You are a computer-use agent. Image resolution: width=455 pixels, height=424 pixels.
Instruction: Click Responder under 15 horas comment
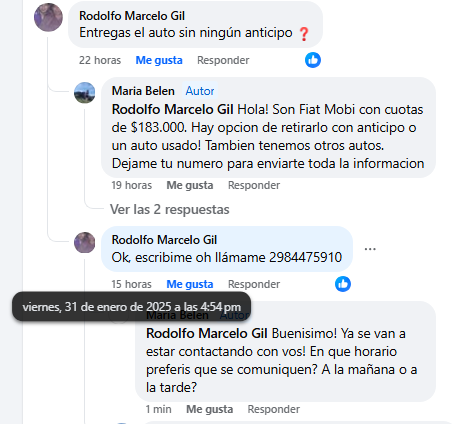[254, 284]
